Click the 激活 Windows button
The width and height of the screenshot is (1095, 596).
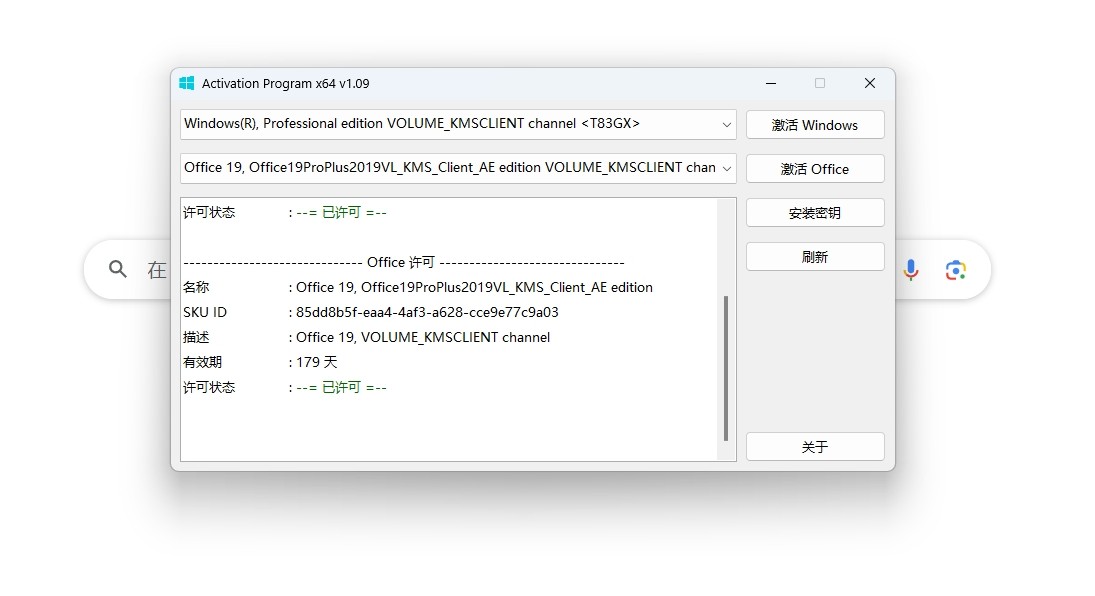point(815,125)
